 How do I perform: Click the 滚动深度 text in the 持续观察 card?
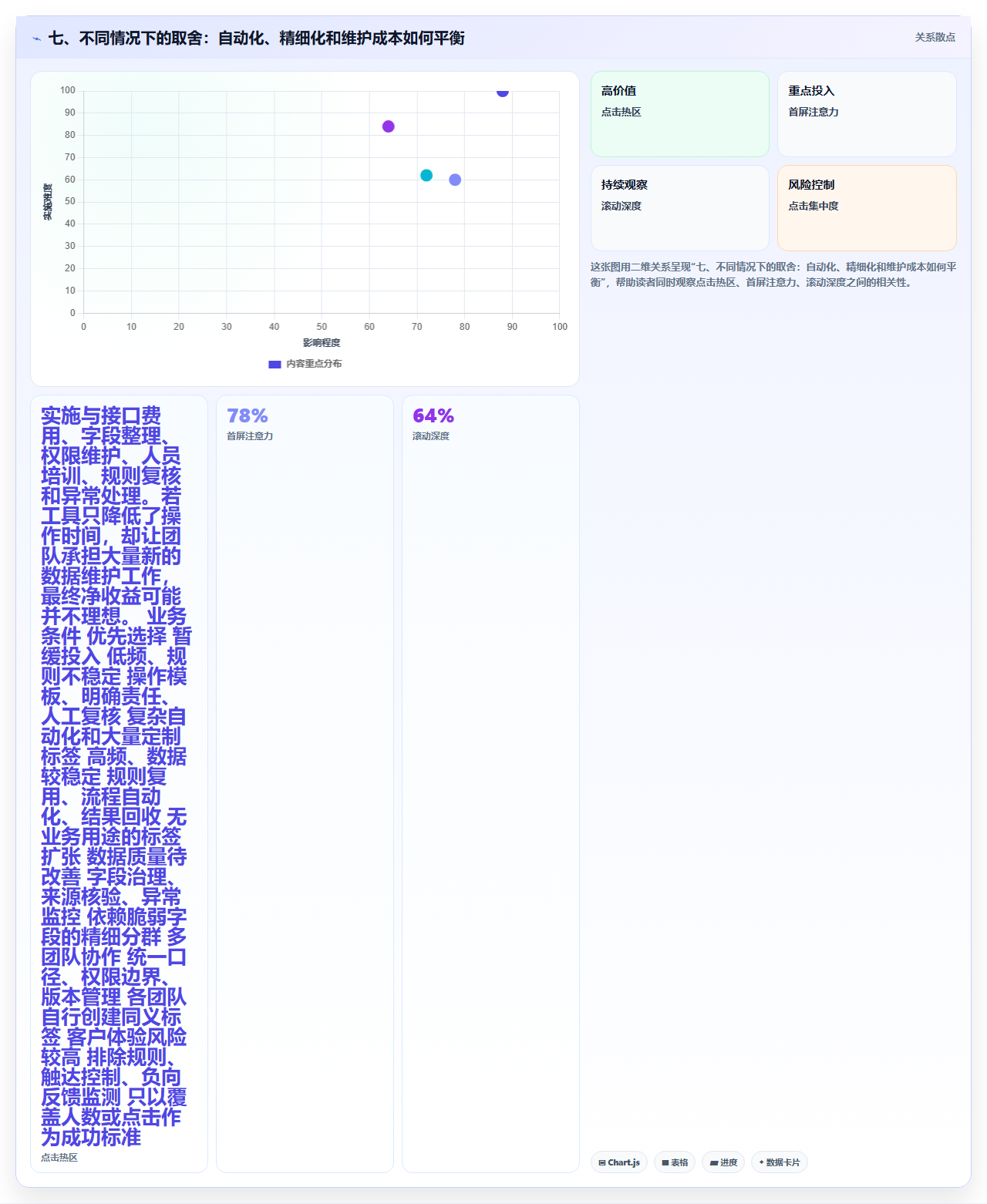pyautogui.click(x=622, y=206)
